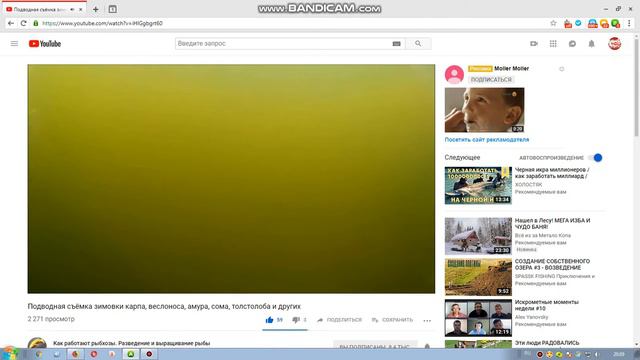This screenshot has width=640, height=360.
Task: Click title Искрометные моменты недели #10
Action: (547, 305)
